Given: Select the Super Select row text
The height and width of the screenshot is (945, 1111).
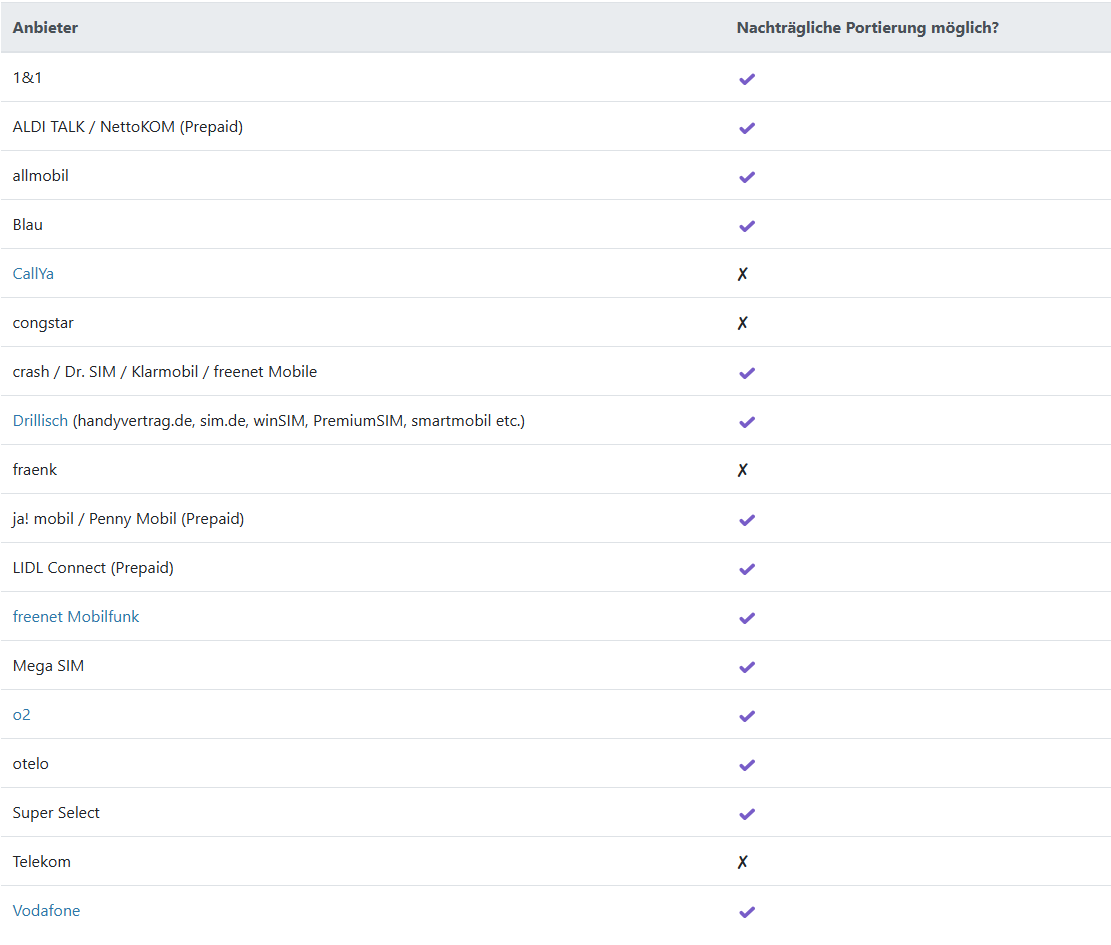Looking at the screenshot, I should click(x=56, y=813).
